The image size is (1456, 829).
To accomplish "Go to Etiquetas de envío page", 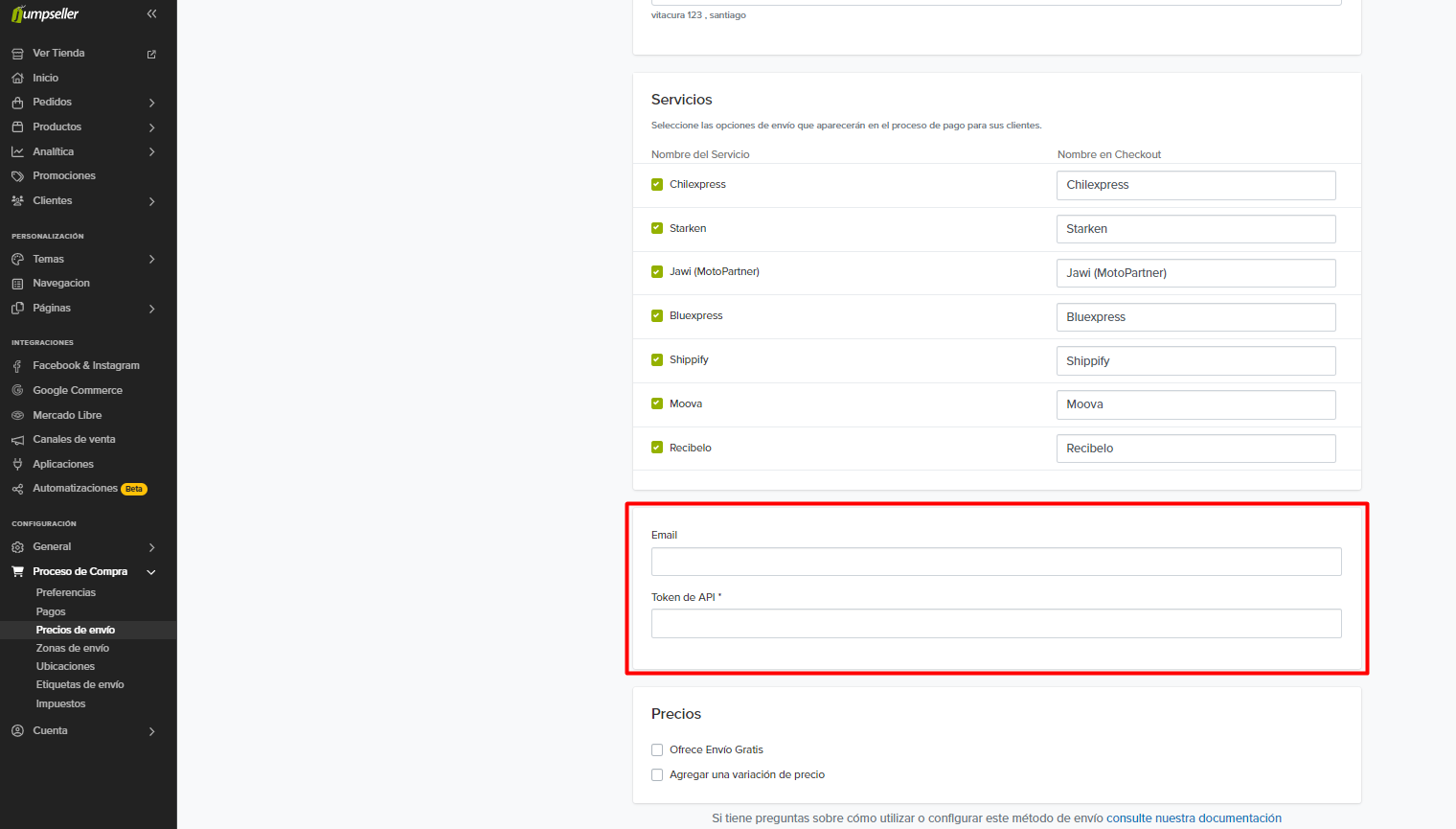I will pyautogui.click(x=80, y=685).
